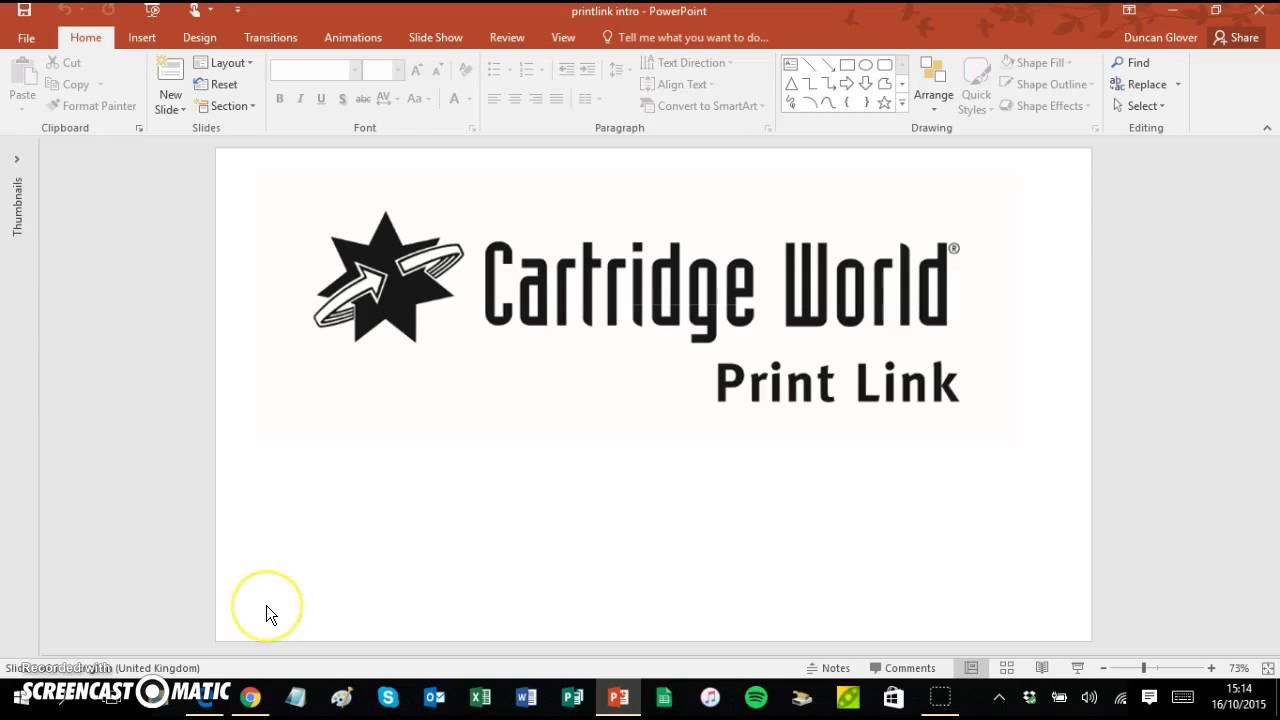The width and height of the screenshot is (1280, 720).
Task: Decrease list indent level
Action: point(566,70)
